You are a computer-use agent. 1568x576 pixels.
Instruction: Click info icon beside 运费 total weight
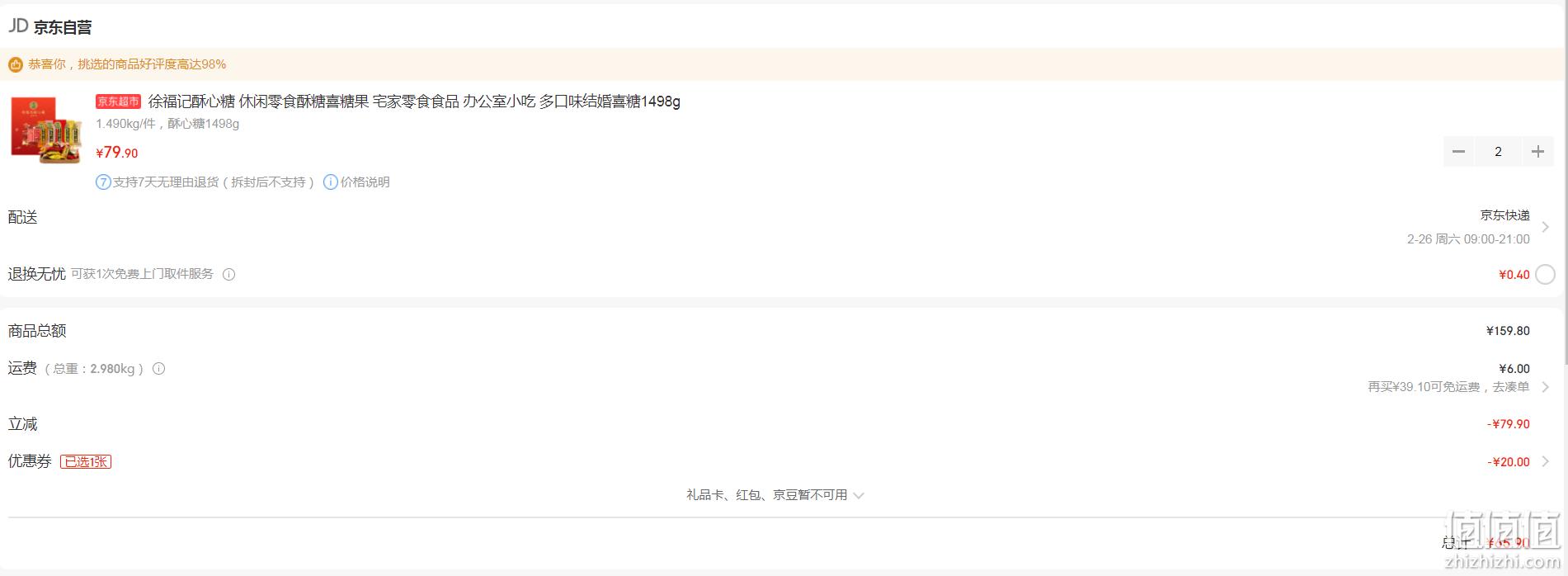pyautogui.click(x=159, y=369)
